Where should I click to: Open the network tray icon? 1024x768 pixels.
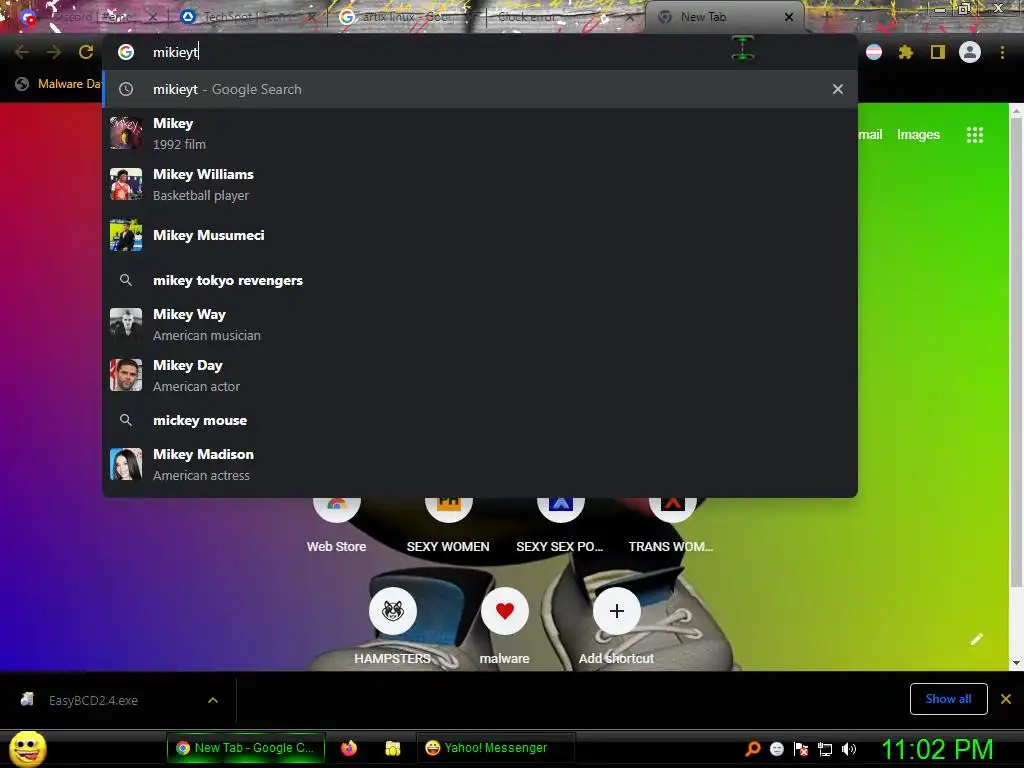(x=825, y=748)
